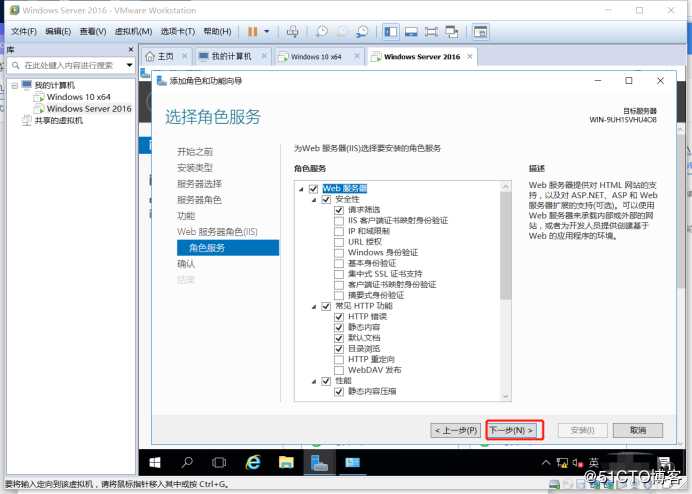Open the Windows Start button in the VM

click(x=155, y=462)
